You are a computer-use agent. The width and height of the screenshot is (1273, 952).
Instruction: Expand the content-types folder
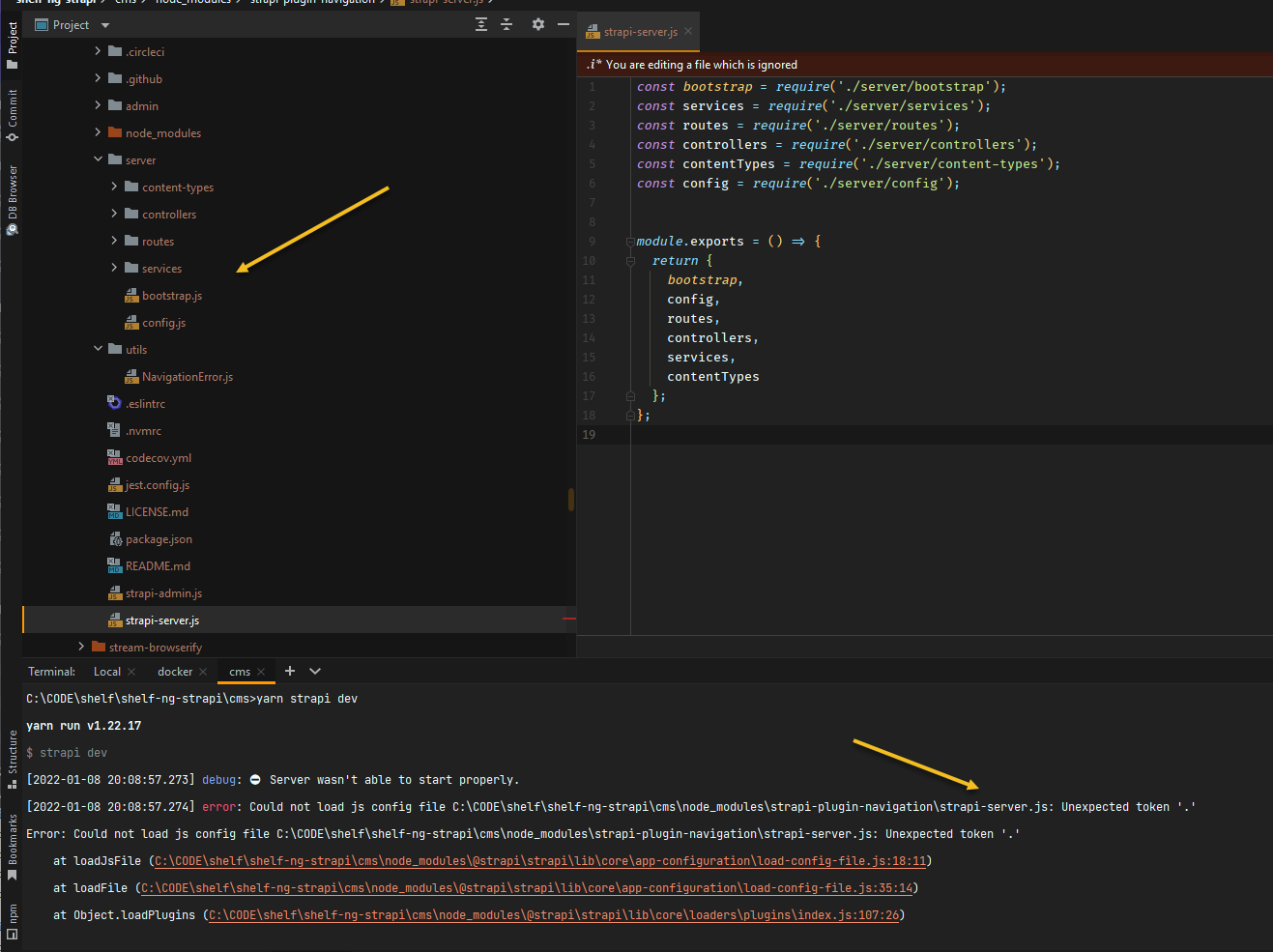click(113, 187)
